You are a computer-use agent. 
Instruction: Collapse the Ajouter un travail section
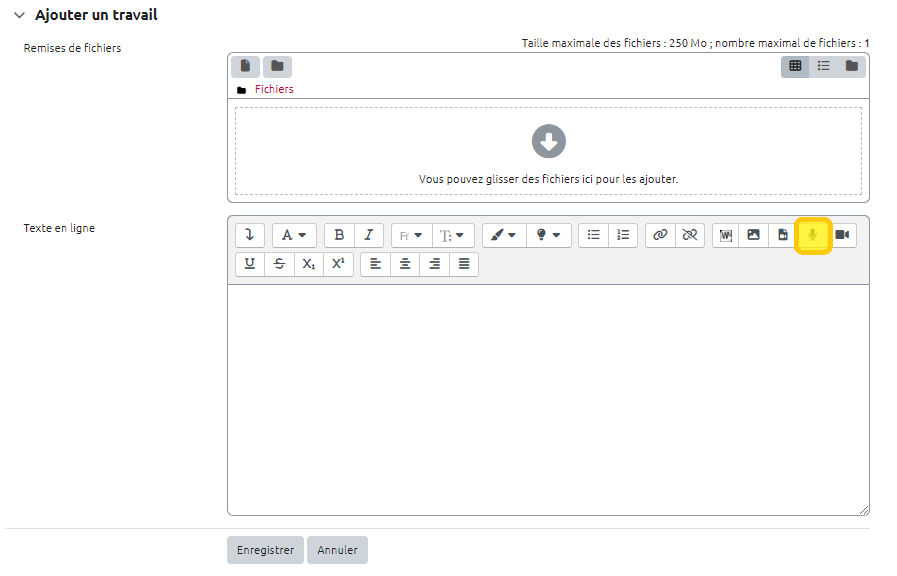click(19, 16)
